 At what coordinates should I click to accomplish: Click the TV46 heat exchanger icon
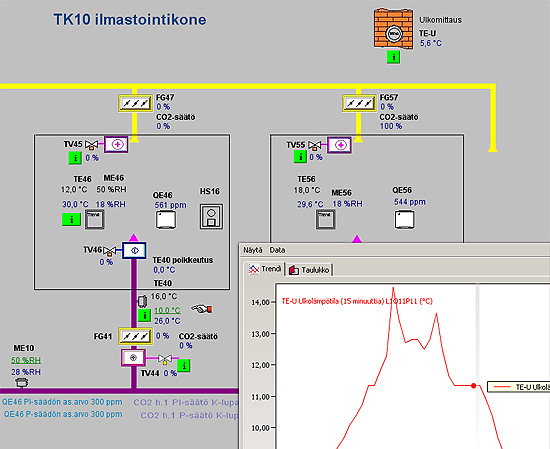pyautogui.click(x=134, y=250)
